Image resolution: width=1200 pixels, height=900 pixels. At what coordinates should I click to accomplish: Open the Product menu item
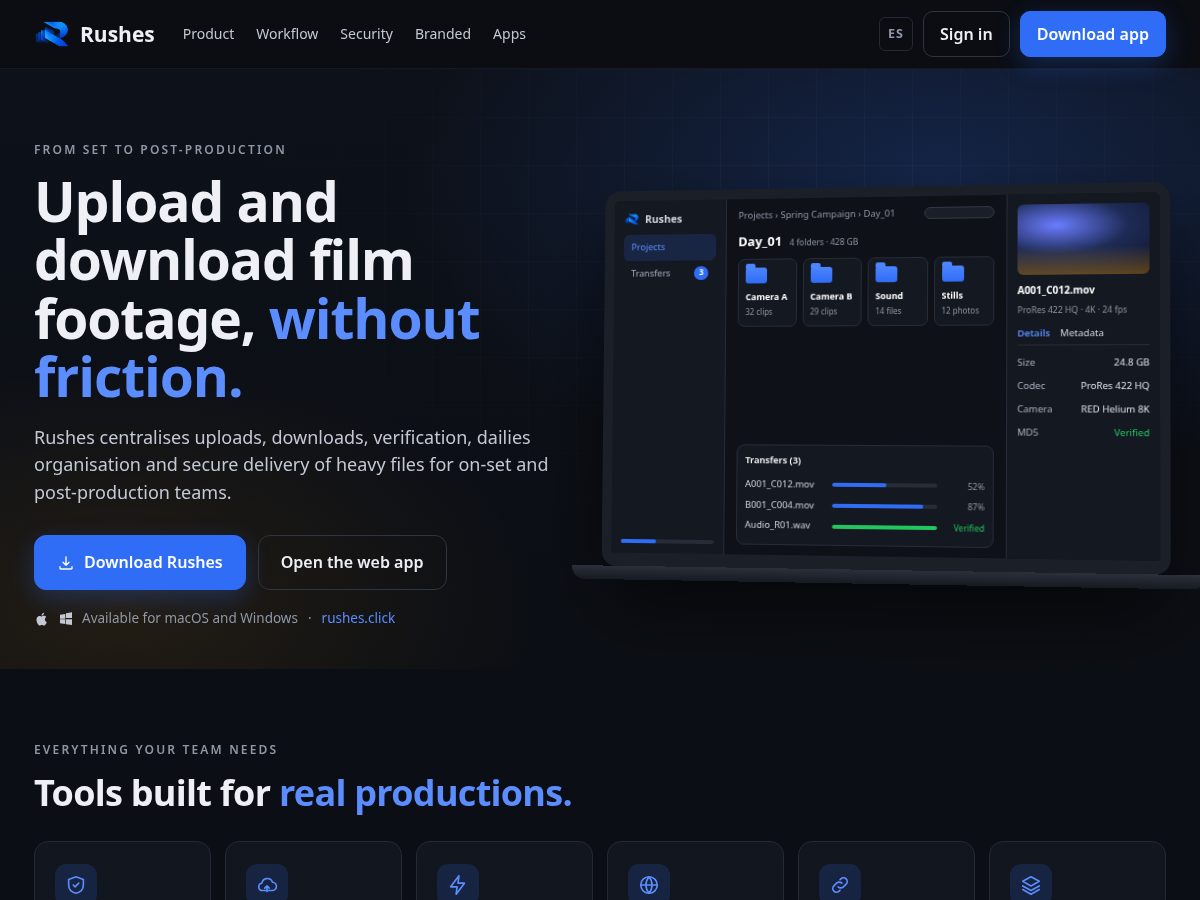pyautogui.click(x=208, y=34)
